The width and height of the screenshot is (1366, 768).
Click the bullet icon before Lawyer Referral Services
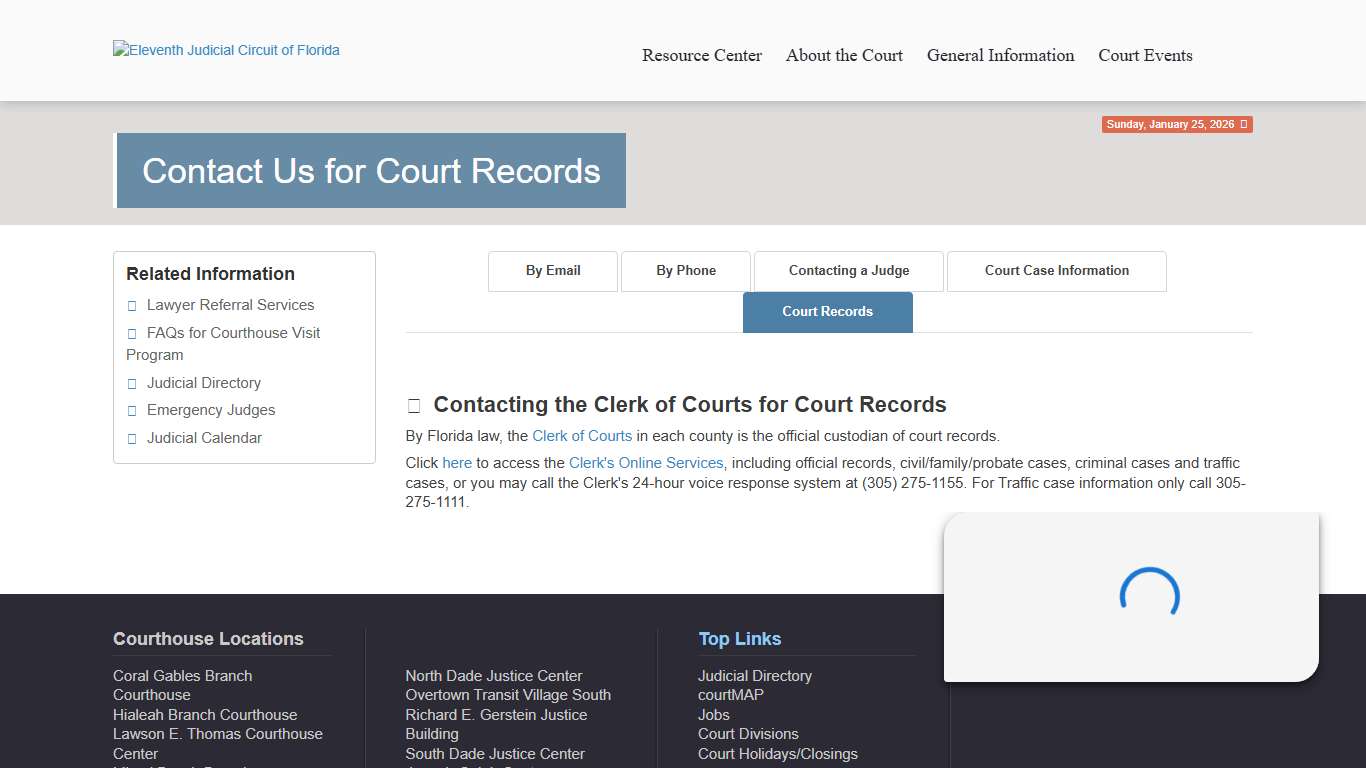tap(132, 304)
